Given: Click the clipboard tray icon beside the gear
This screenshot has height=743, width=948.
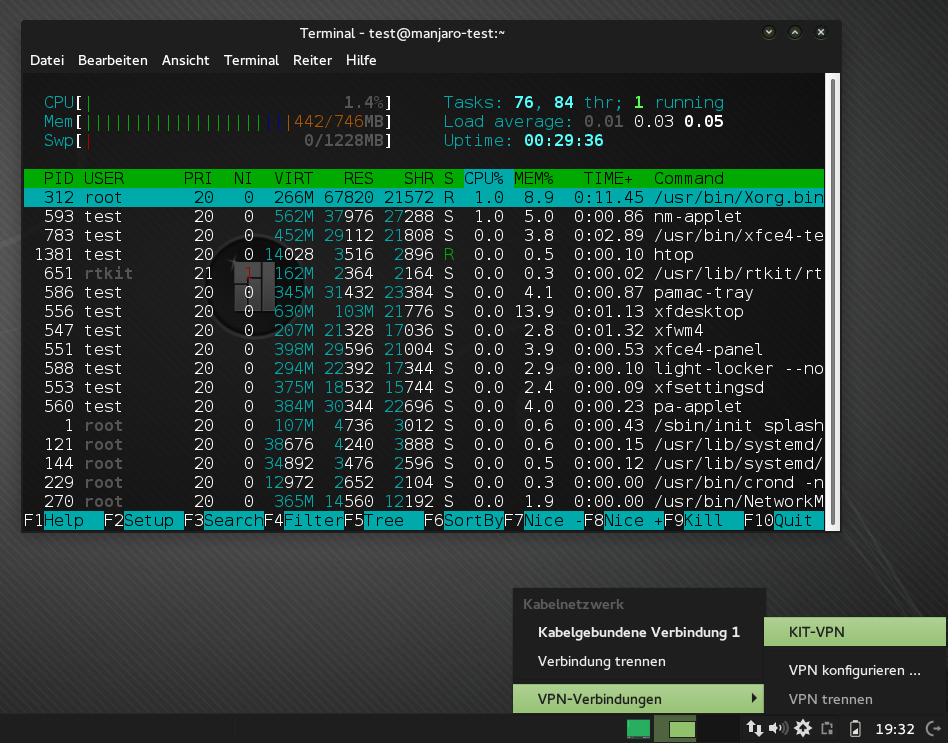Looking at the screenshot, I should click(x=828, y=728).
